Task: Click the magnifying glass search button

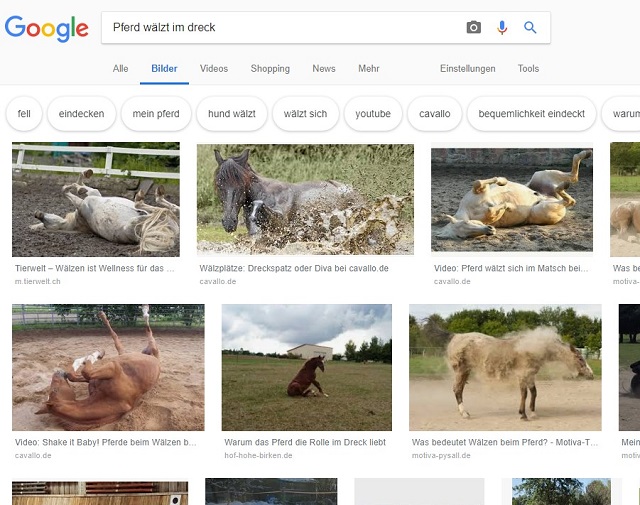Action: [530, 27]
